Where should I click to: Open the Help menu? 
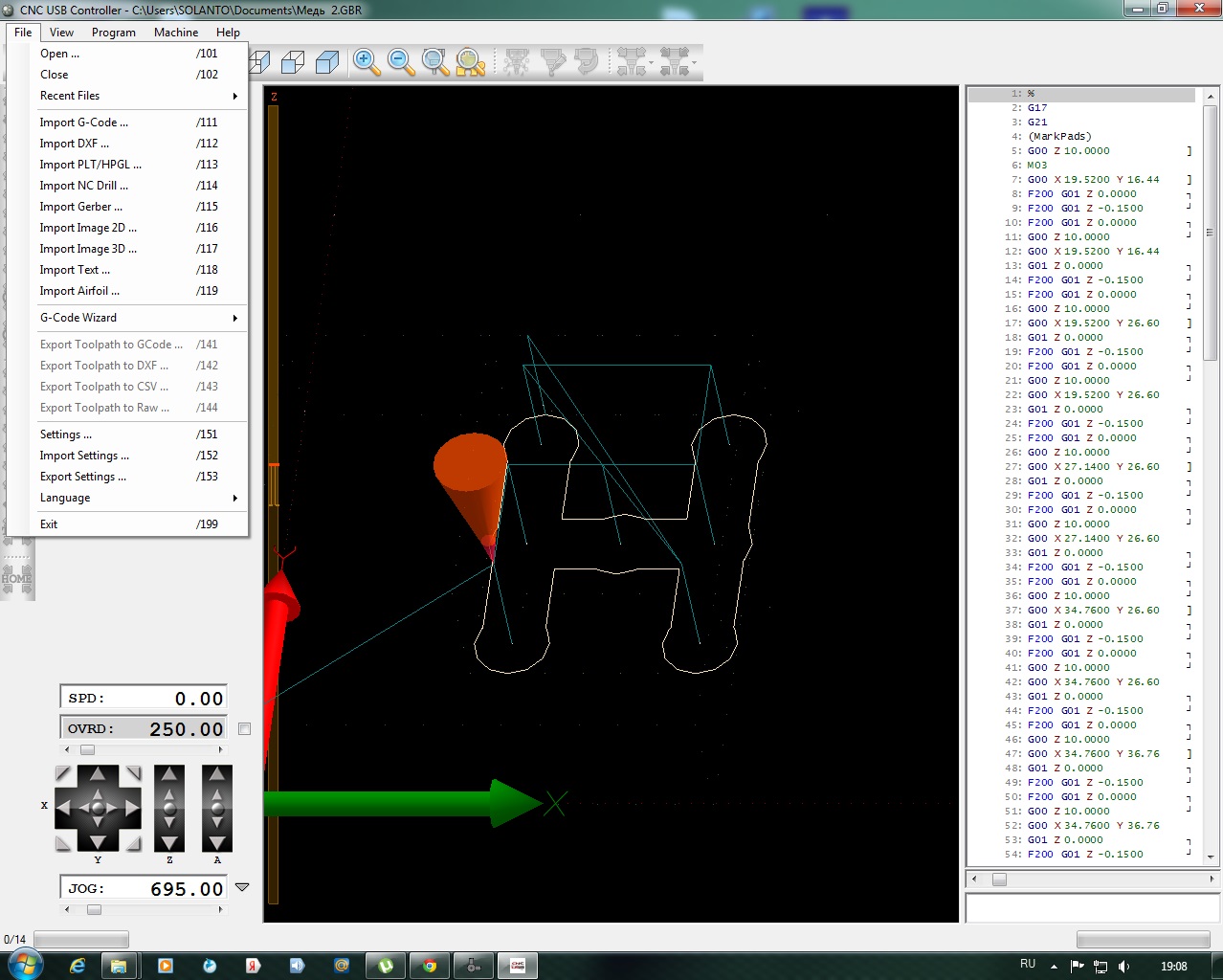pos(228,32)
